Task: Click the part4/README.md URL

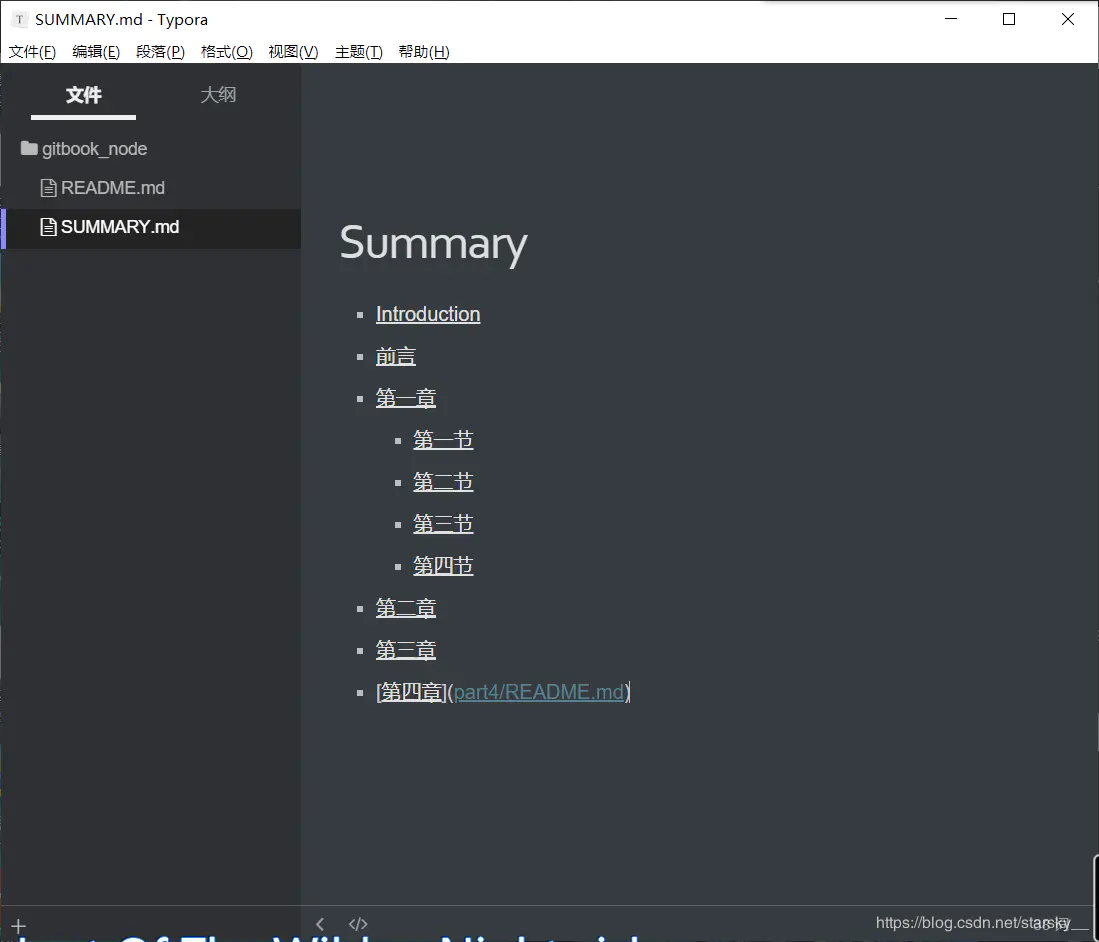Action: [538, 692]
